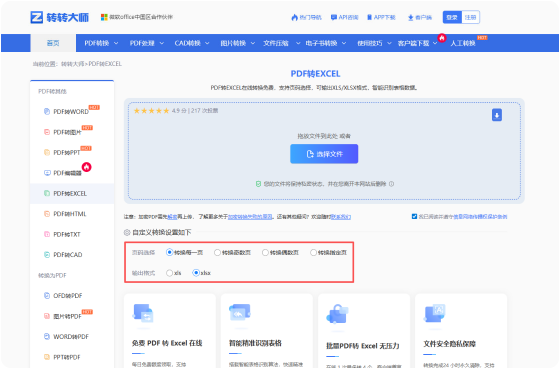This screenshot has width=560, height=369.
Task: Click the API咨询 chat icon
Action: (x=334, y=17)
